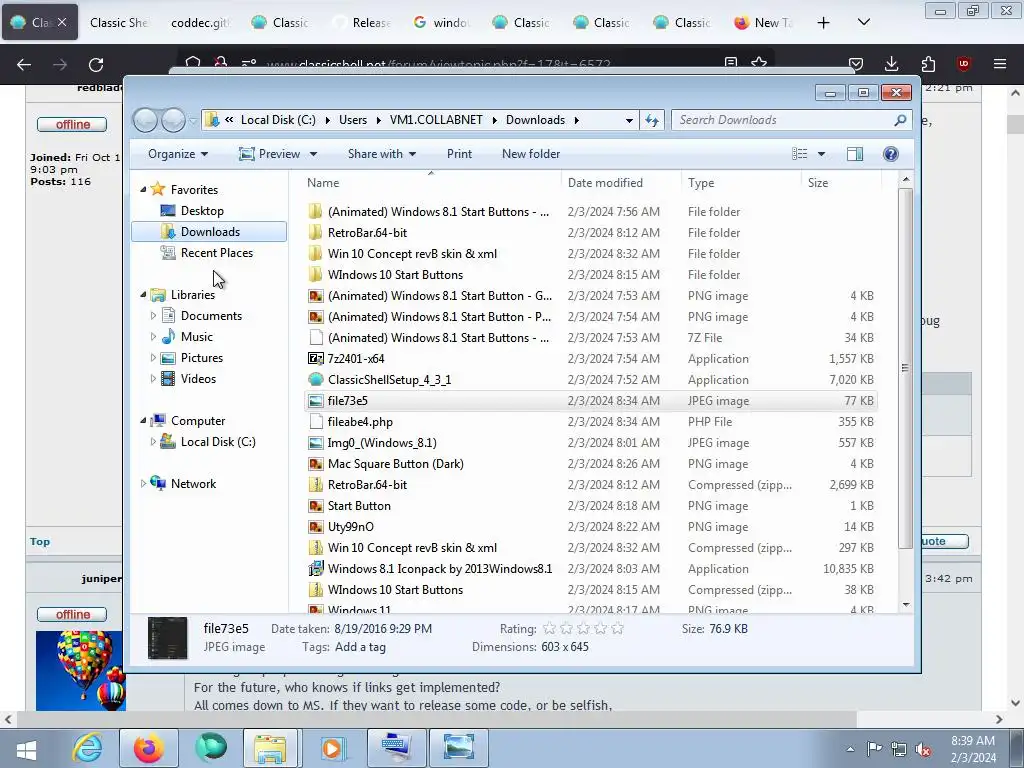List all Firefox tabs chevron
Screen dimensions: 1024x768
863,22
